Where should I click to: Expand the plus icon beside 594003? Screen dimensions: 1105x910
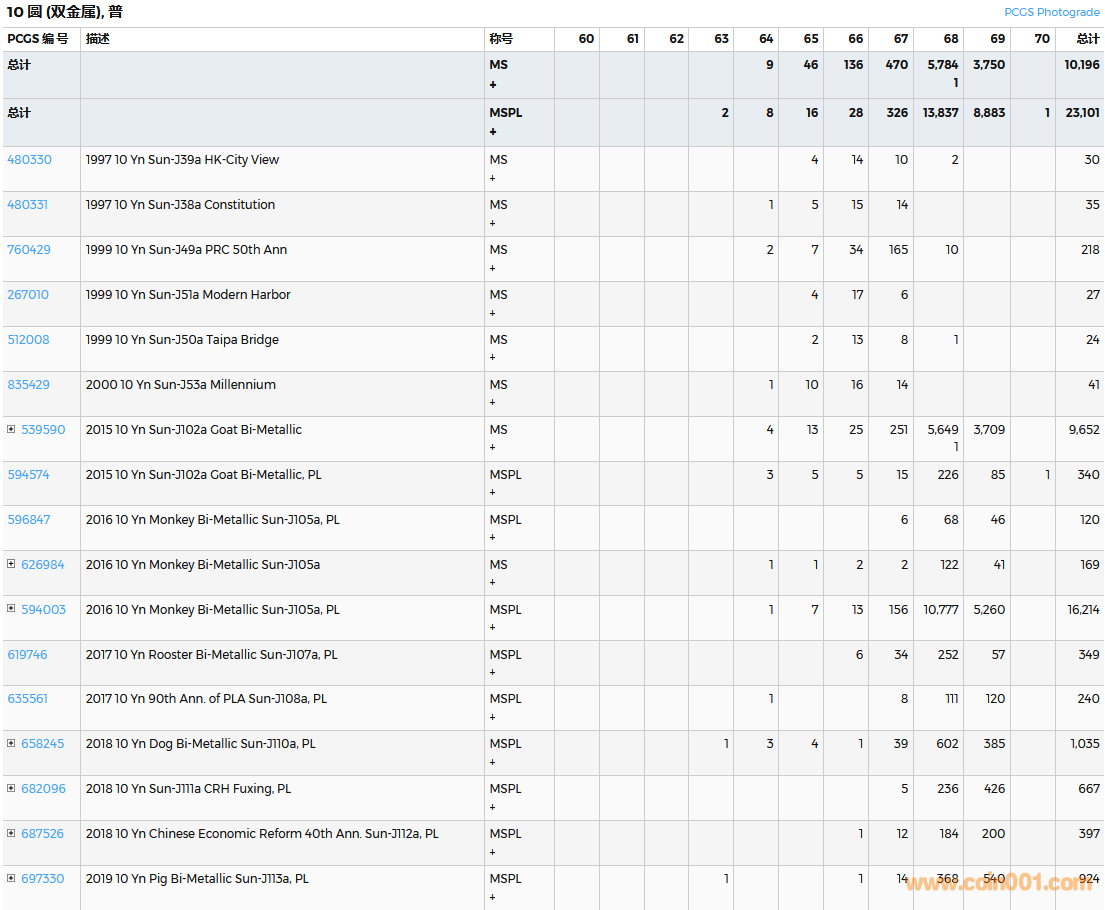tap(11, 609)
